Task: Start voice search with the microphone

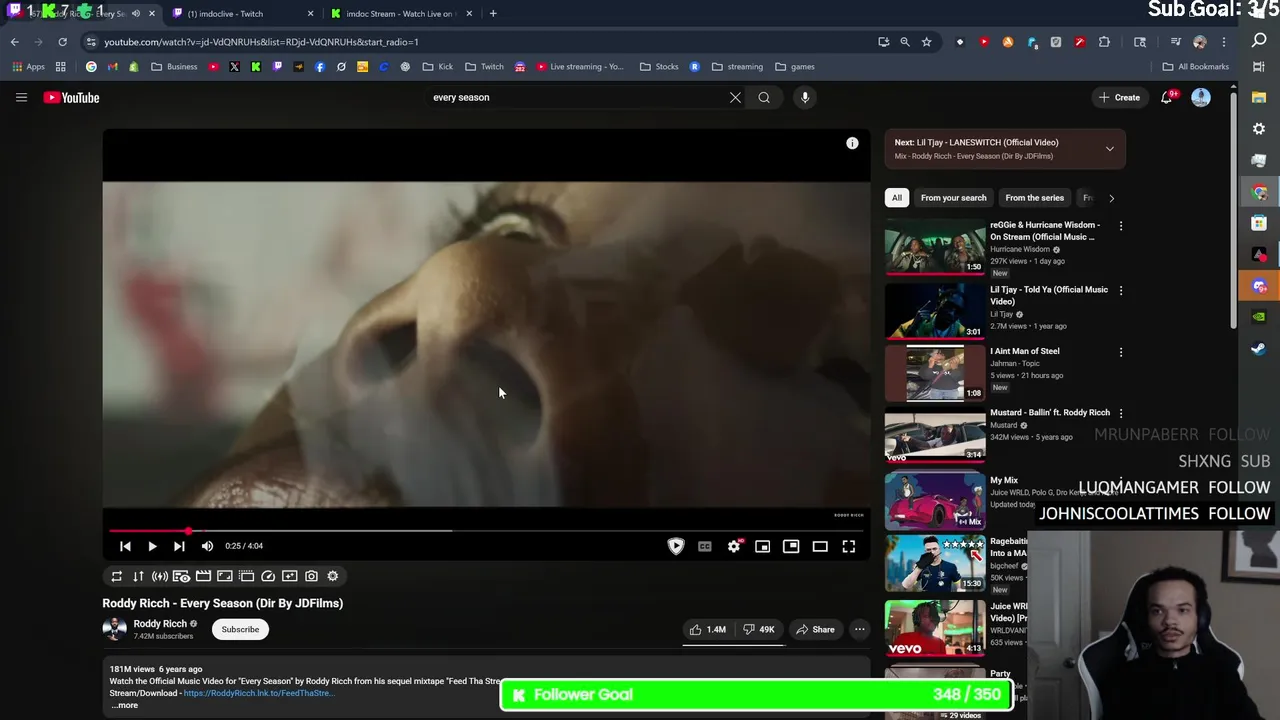Action: [x=805, y=97]
